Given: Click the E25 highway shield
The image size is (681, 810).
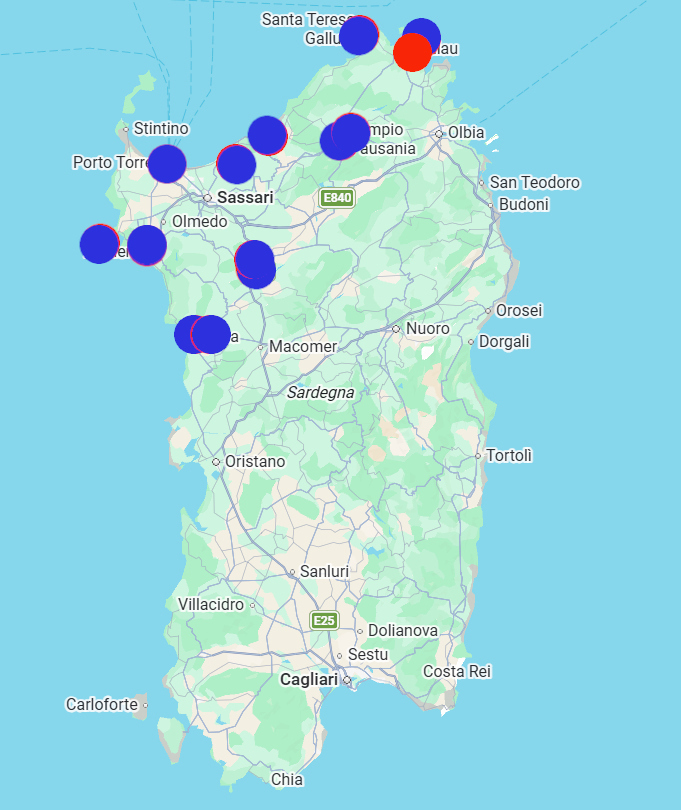Looking at the screenshot, I should [x=324, y=620].
